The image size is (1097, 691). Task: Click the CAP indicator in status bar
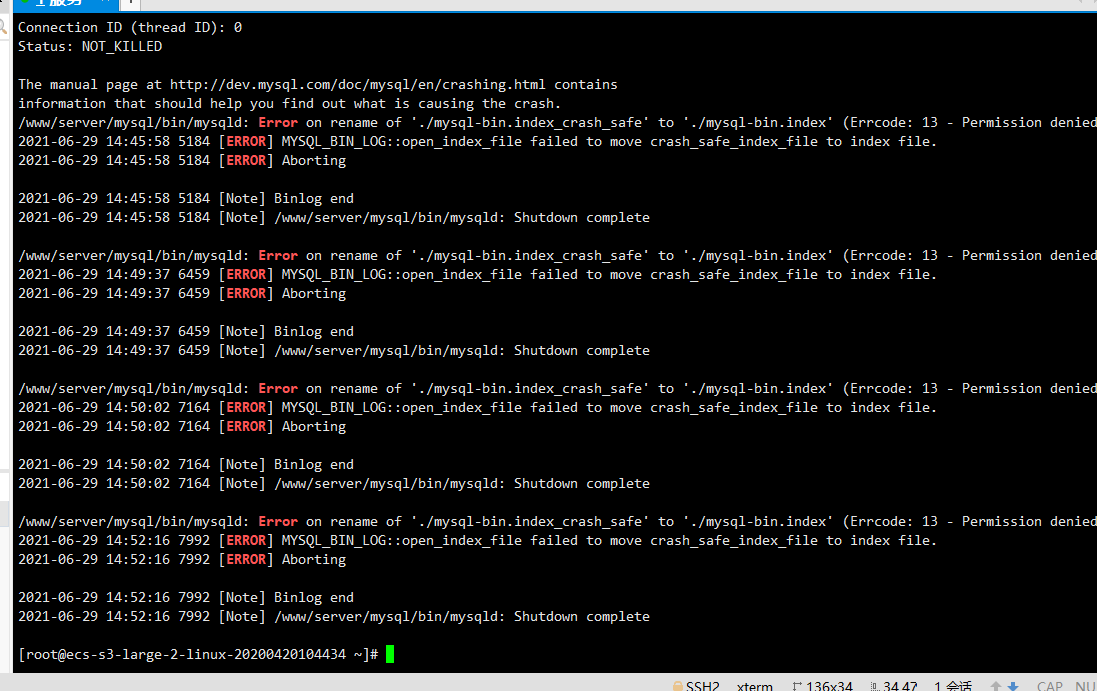pos(1049,686)
